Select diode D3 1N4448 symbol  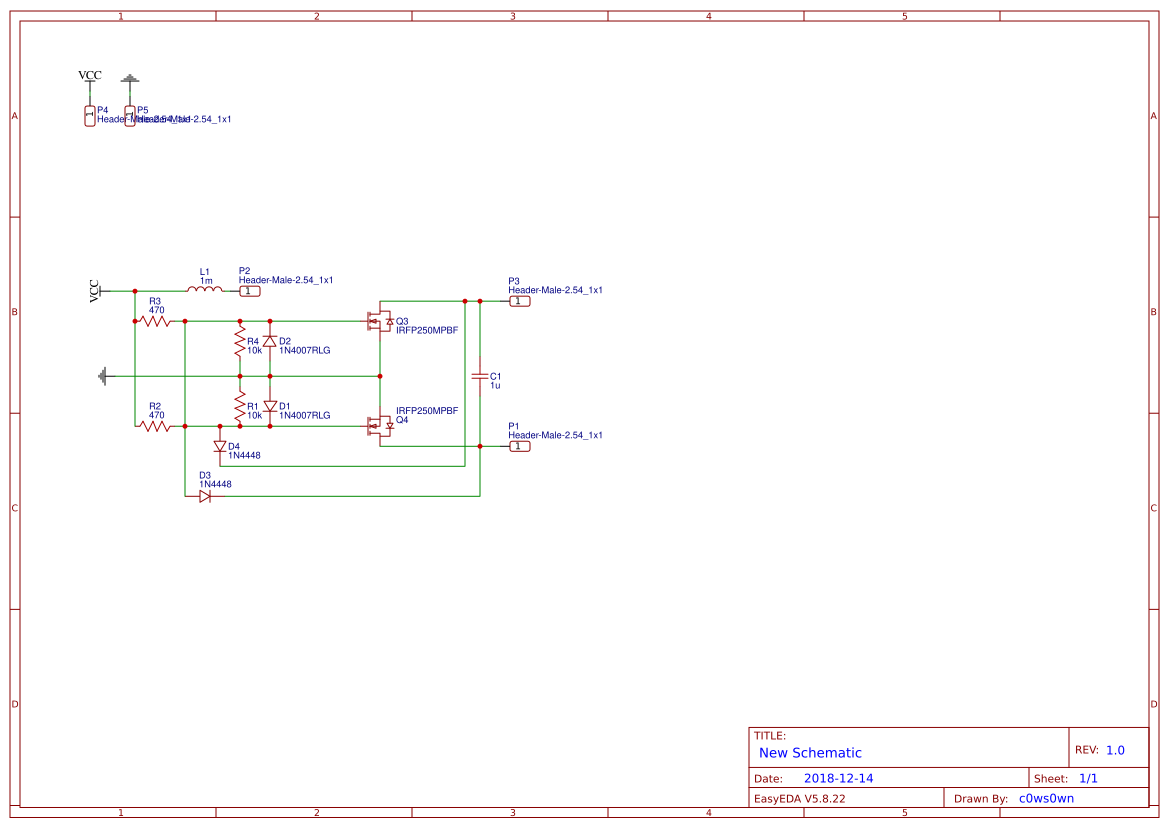[x=207, y=494]
